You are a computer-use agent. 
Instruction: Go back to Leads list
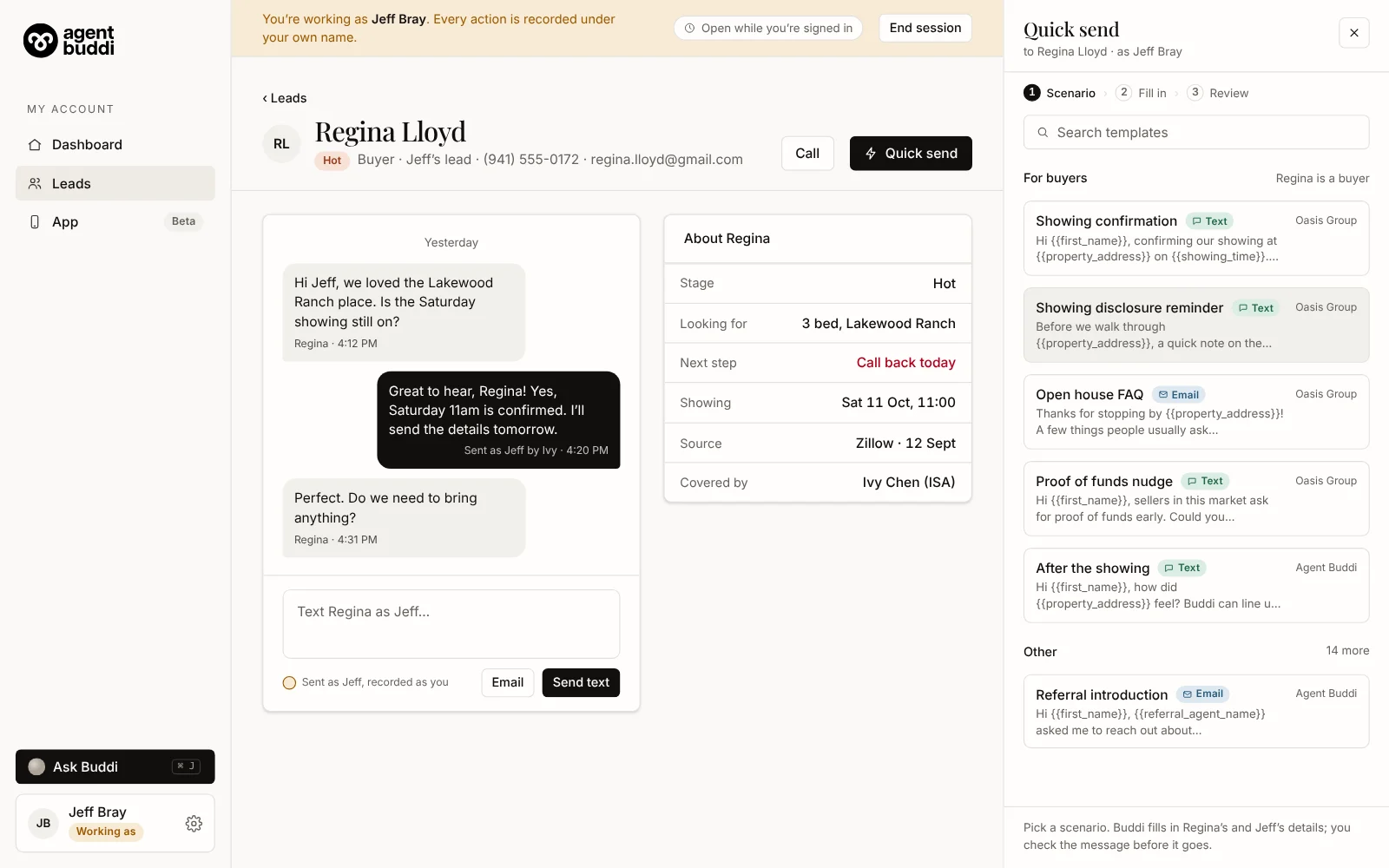click(285, 98)
